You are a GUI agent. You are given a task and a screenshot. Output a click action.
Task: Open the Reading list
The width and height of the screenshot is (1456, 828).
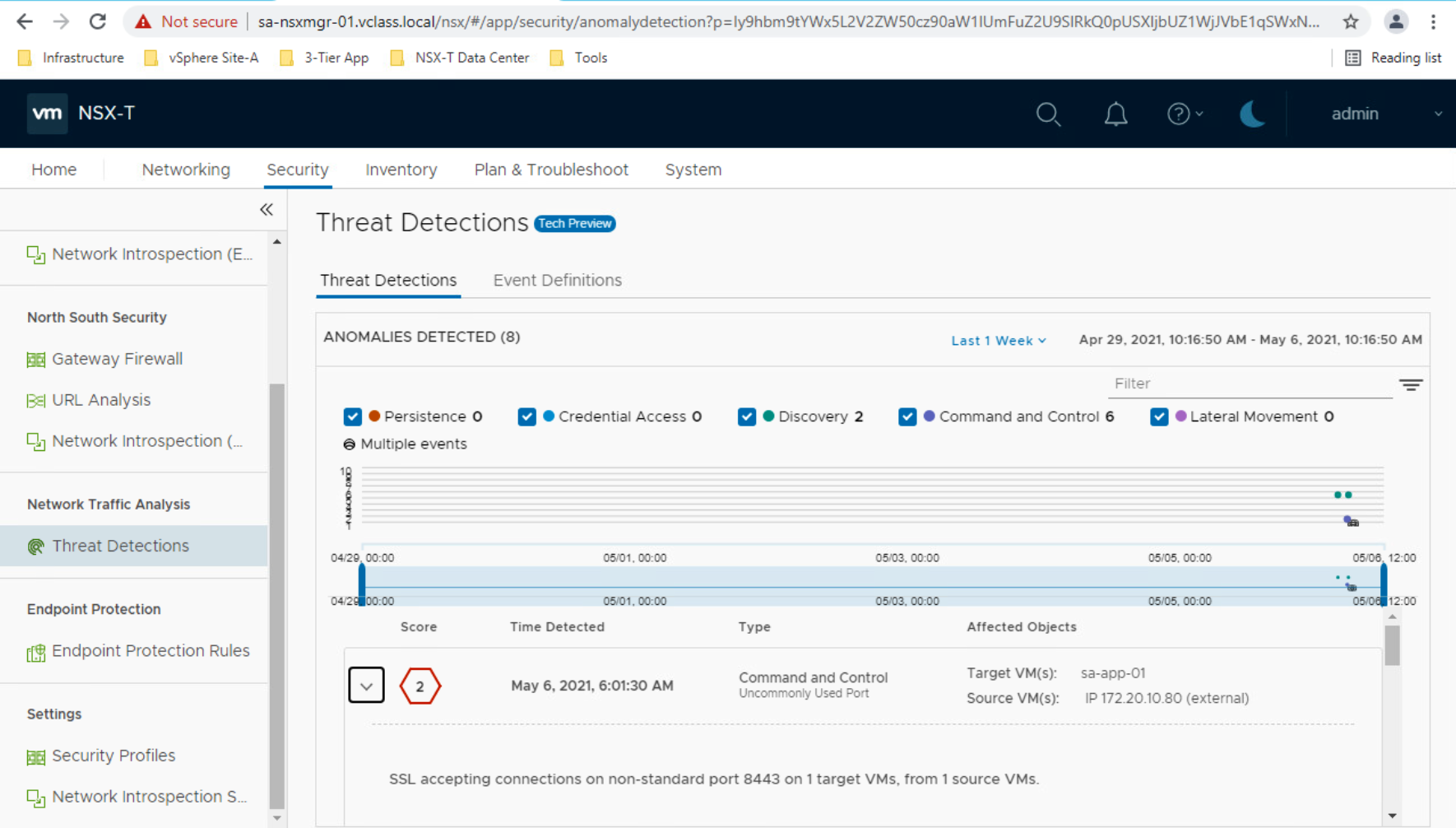(x=1393, y=58)
